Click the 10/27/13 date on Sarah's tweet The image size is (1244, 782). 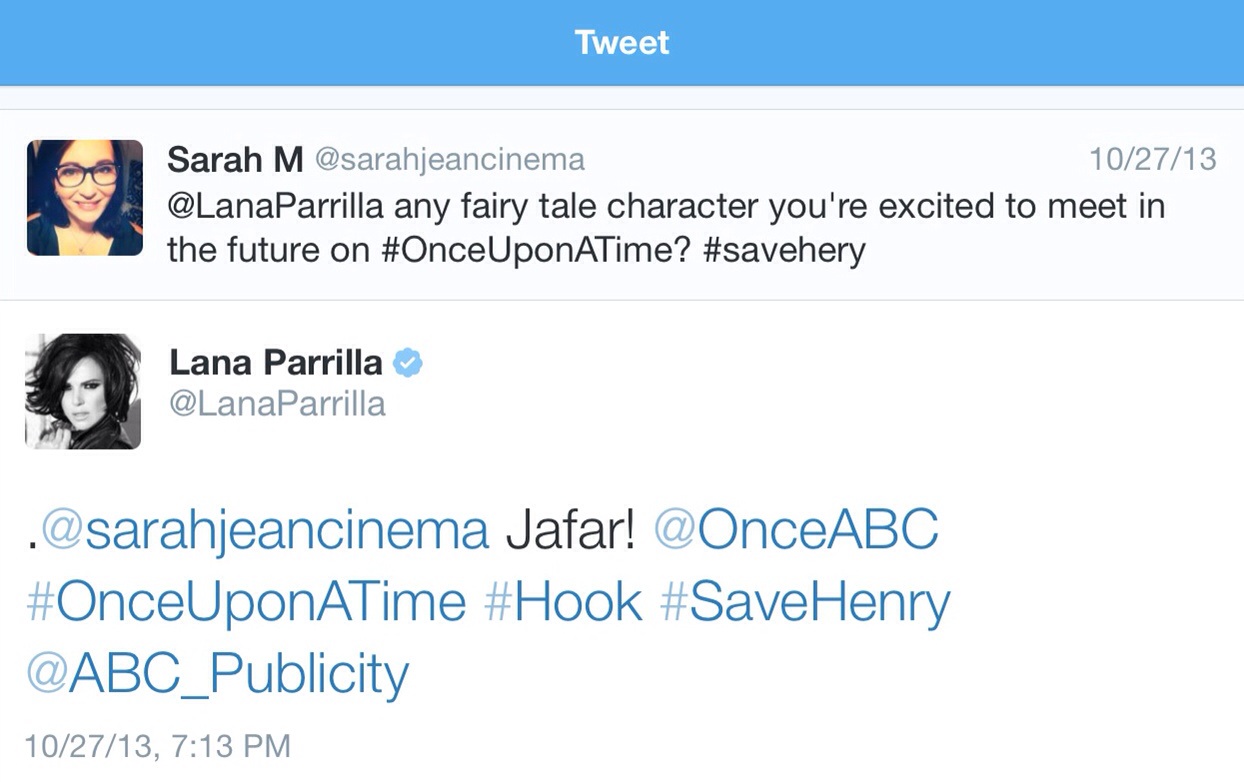click(1152, 159)
